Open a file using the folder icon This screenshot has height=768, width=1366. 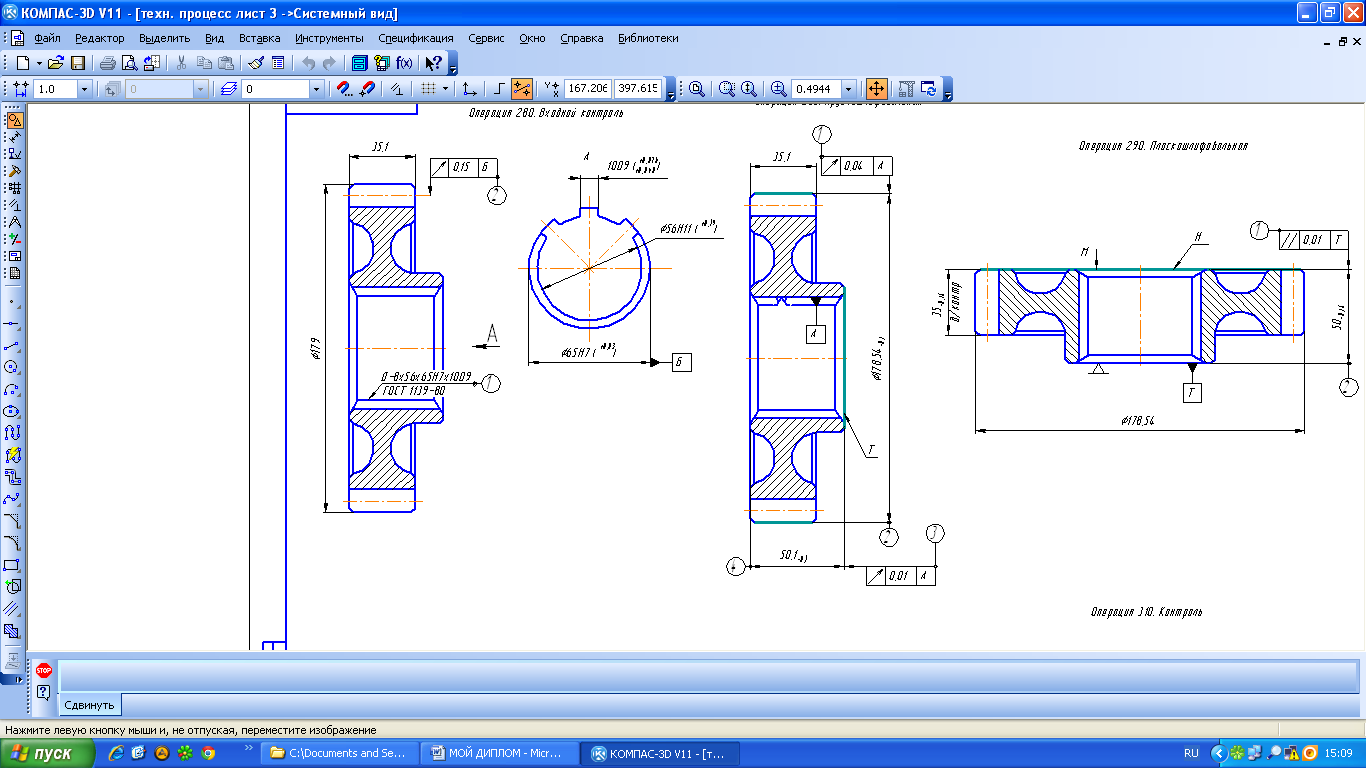coord(56,63)
